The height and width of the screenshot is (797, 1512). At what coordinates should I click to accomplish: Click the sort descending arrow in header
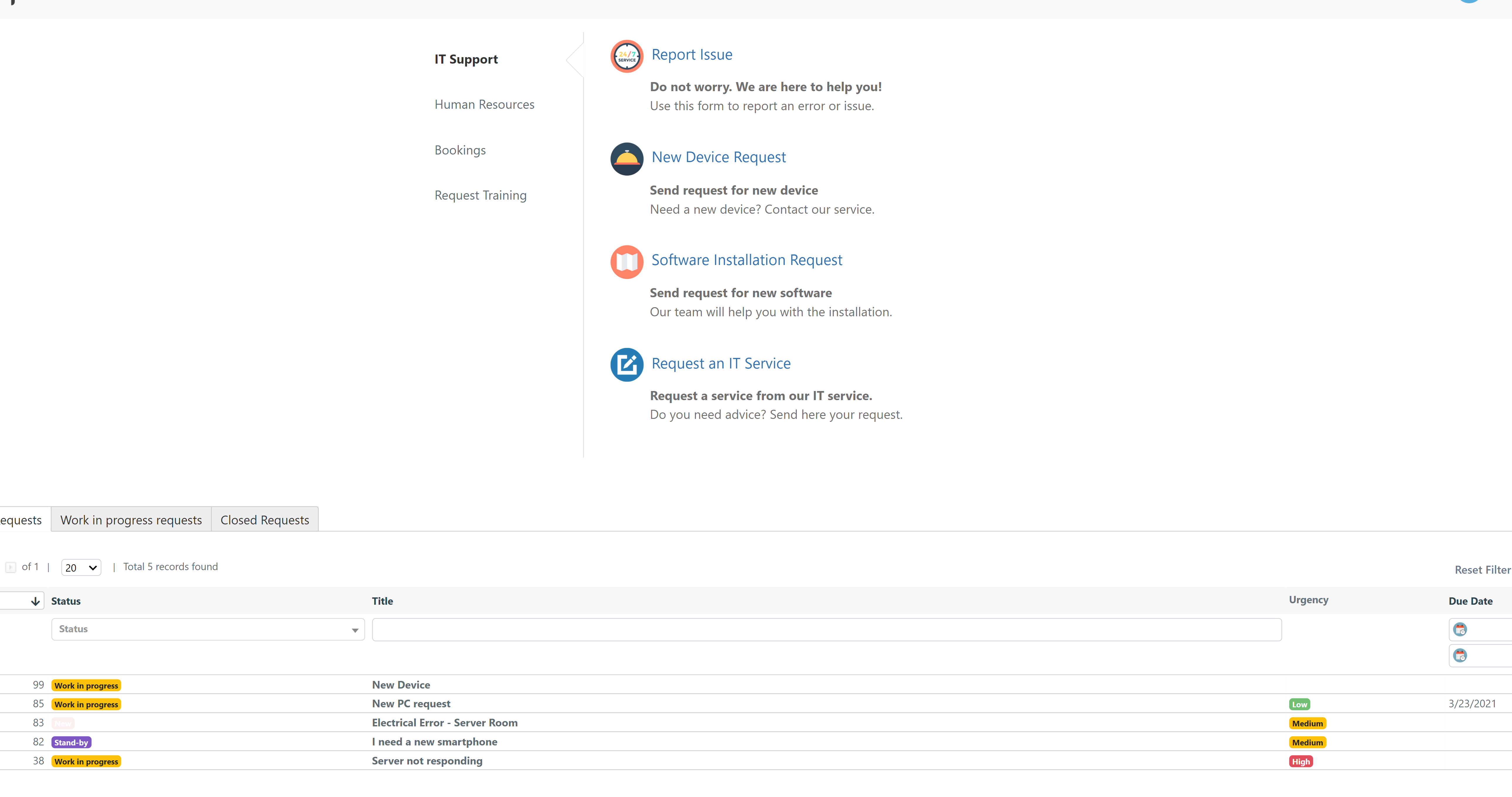pyautogui.click(x=35, y=601)
